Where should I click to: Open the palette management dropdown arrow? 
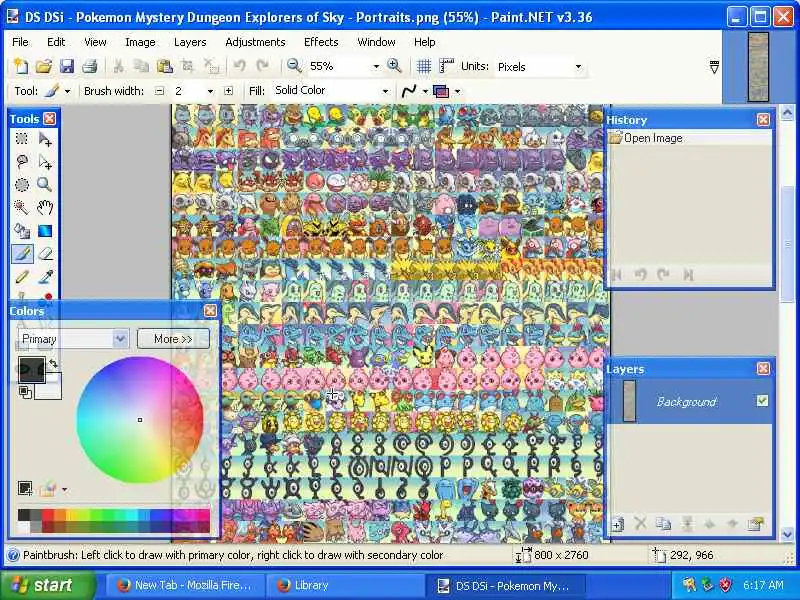coord(64,489)
